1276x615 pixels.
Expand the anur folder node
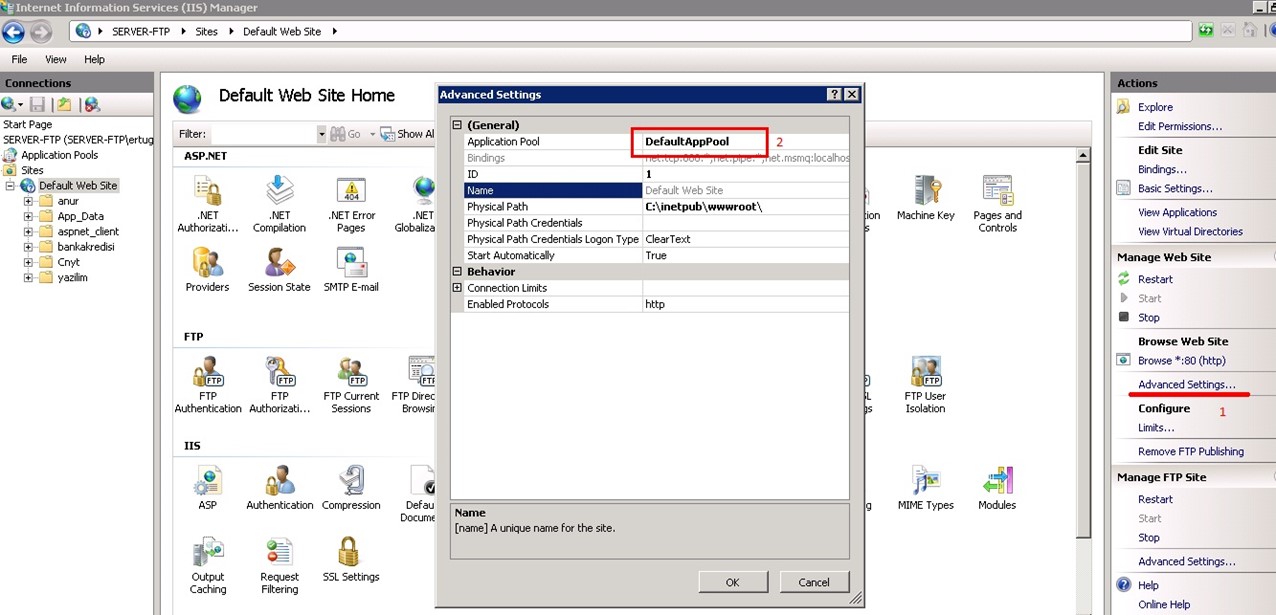30,201
